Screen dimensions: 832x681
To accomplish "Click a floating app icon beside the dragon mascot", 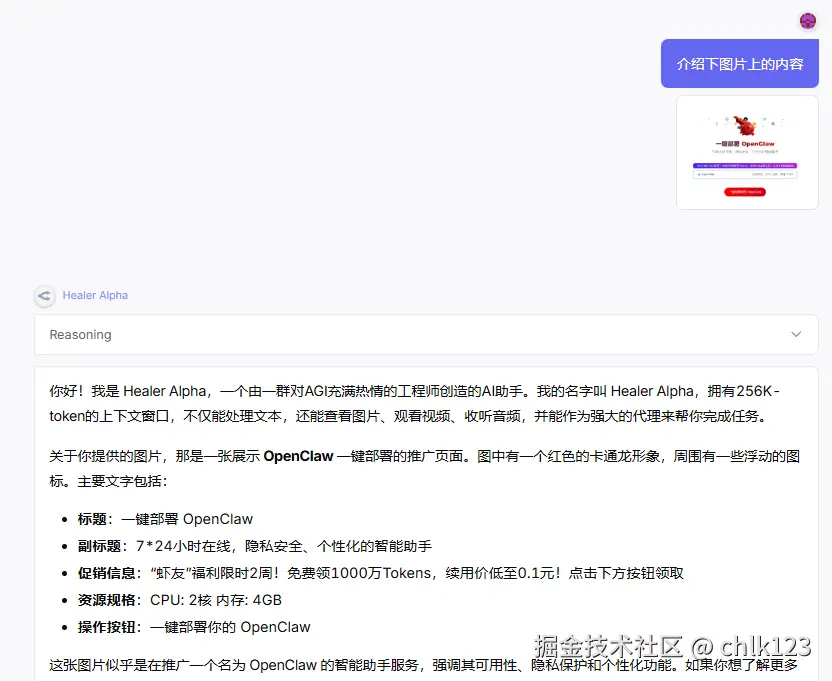I will pyautogui.click(x=726, y=119).
